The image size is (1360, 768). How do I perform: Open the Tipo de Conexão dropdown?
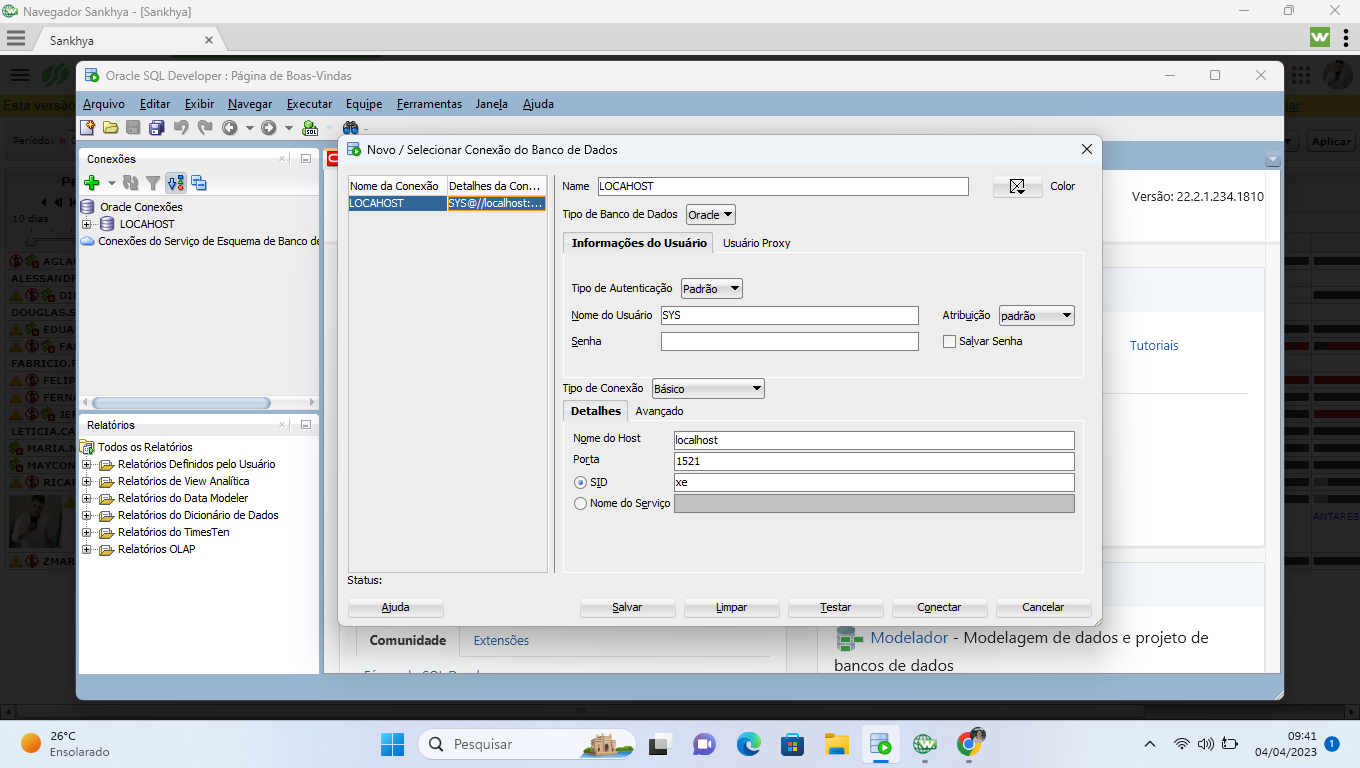click(708, 388)
